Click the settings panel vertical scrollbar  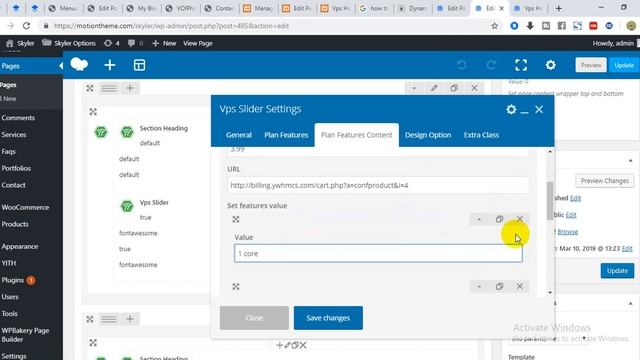point(550,200)
